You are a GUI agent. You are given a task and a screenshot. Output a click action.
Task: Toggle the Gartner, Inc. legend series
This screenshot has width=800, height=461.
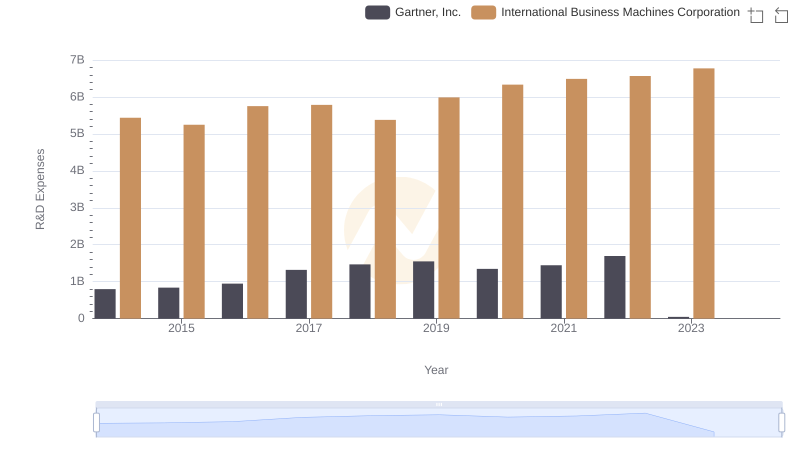[x=413, y=12]
